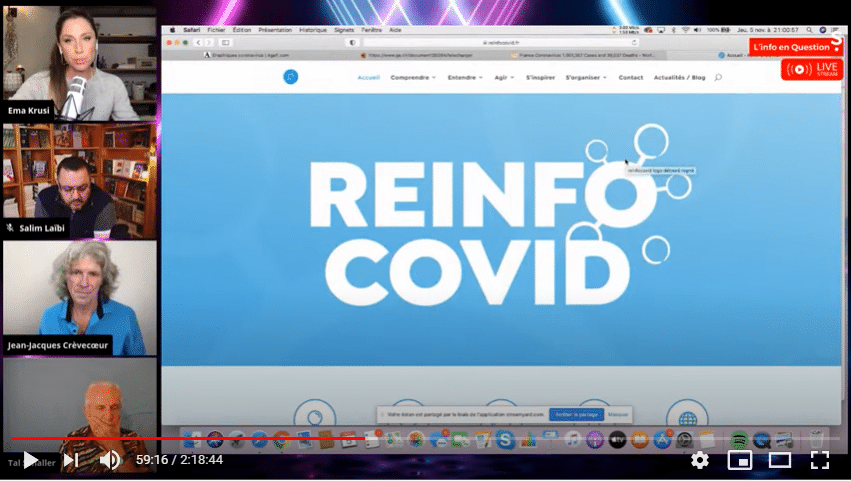Click the Wi-Fi status icon
This screenshot has height=481, width=851.
(685, 30)
